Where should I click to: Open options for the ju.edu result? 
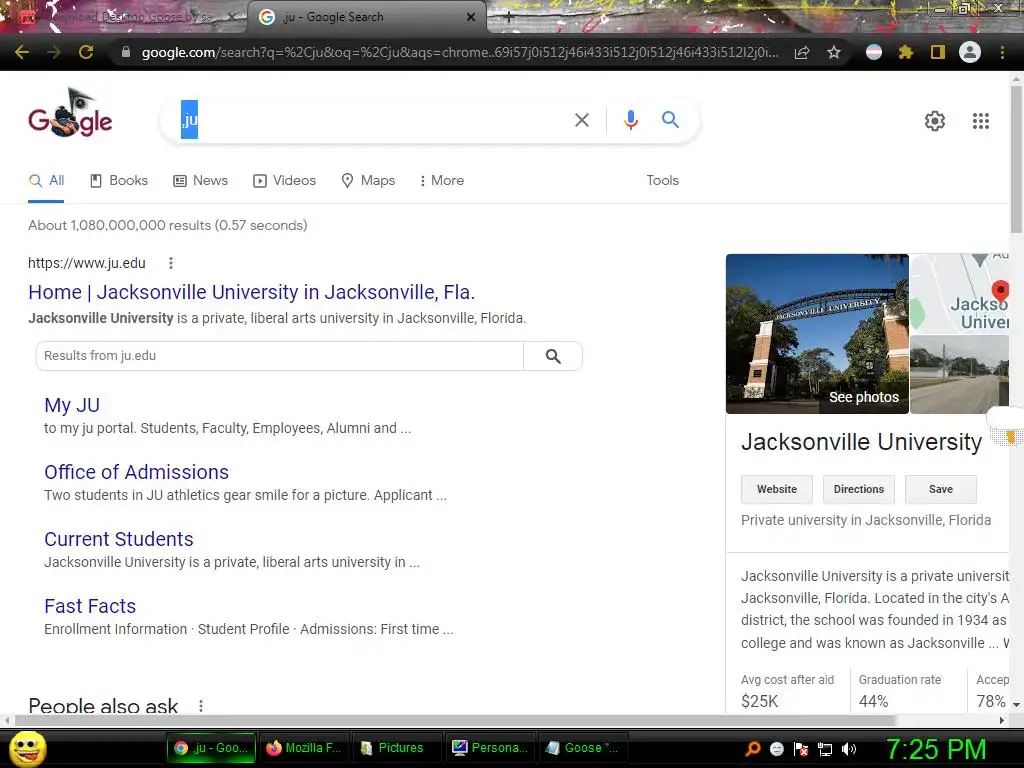pos(171,263)
